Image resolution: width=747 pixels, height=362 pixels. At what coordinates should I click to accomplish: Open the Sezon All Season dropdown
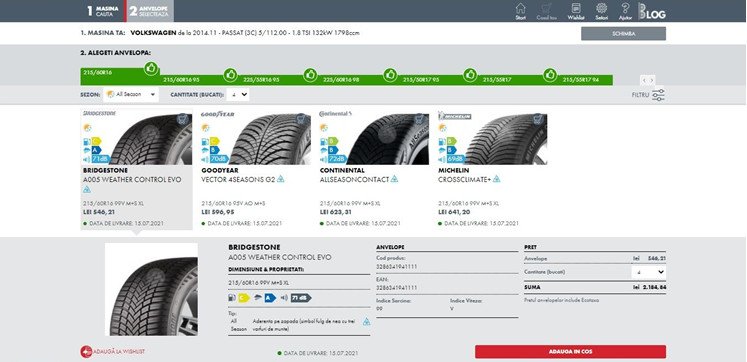pyautogui.click(x=131, y=94)
